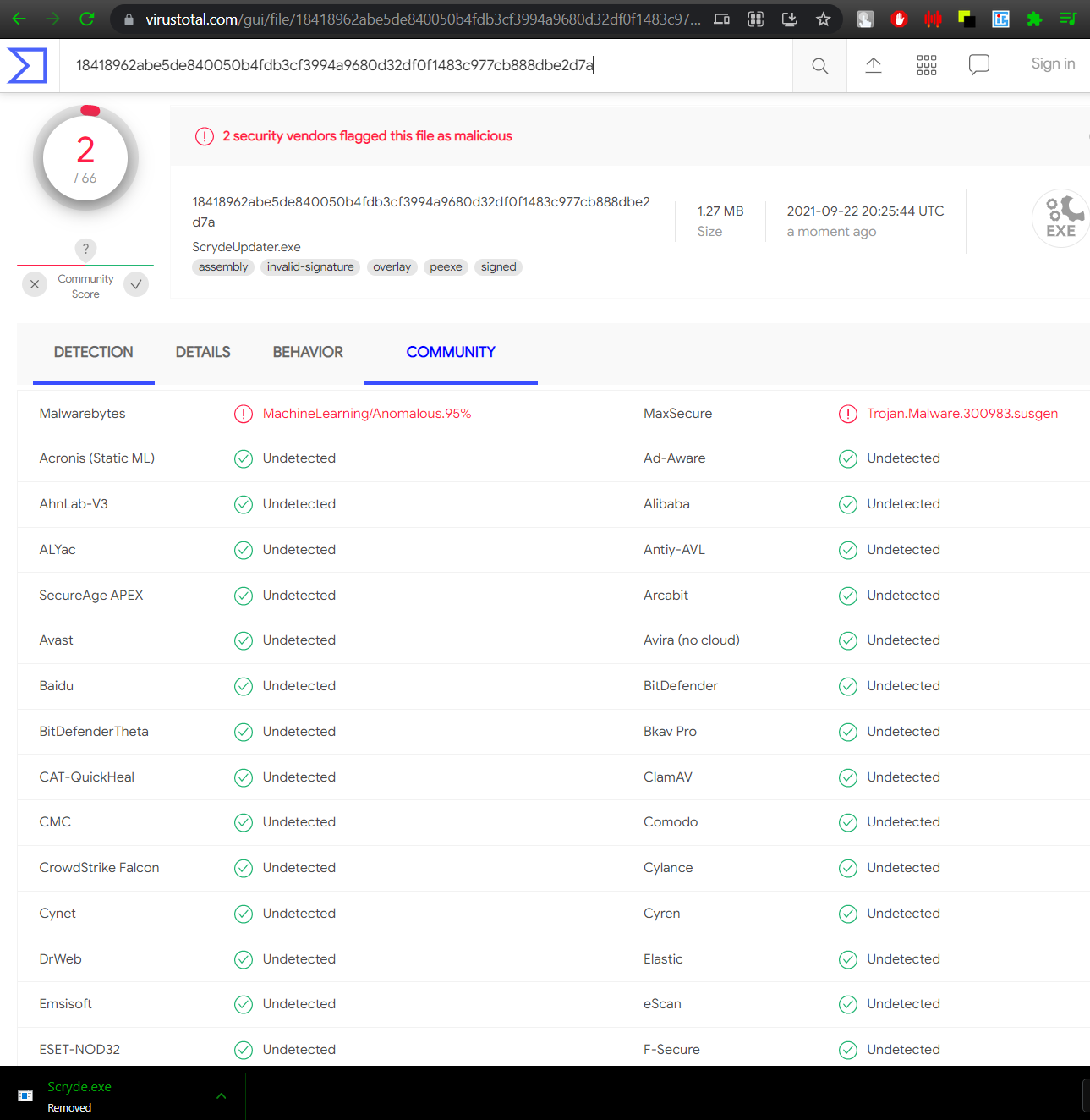Viewport: 1090px width, 1120px height.
Task: Reload the page in browser
Action: (86, 19)
